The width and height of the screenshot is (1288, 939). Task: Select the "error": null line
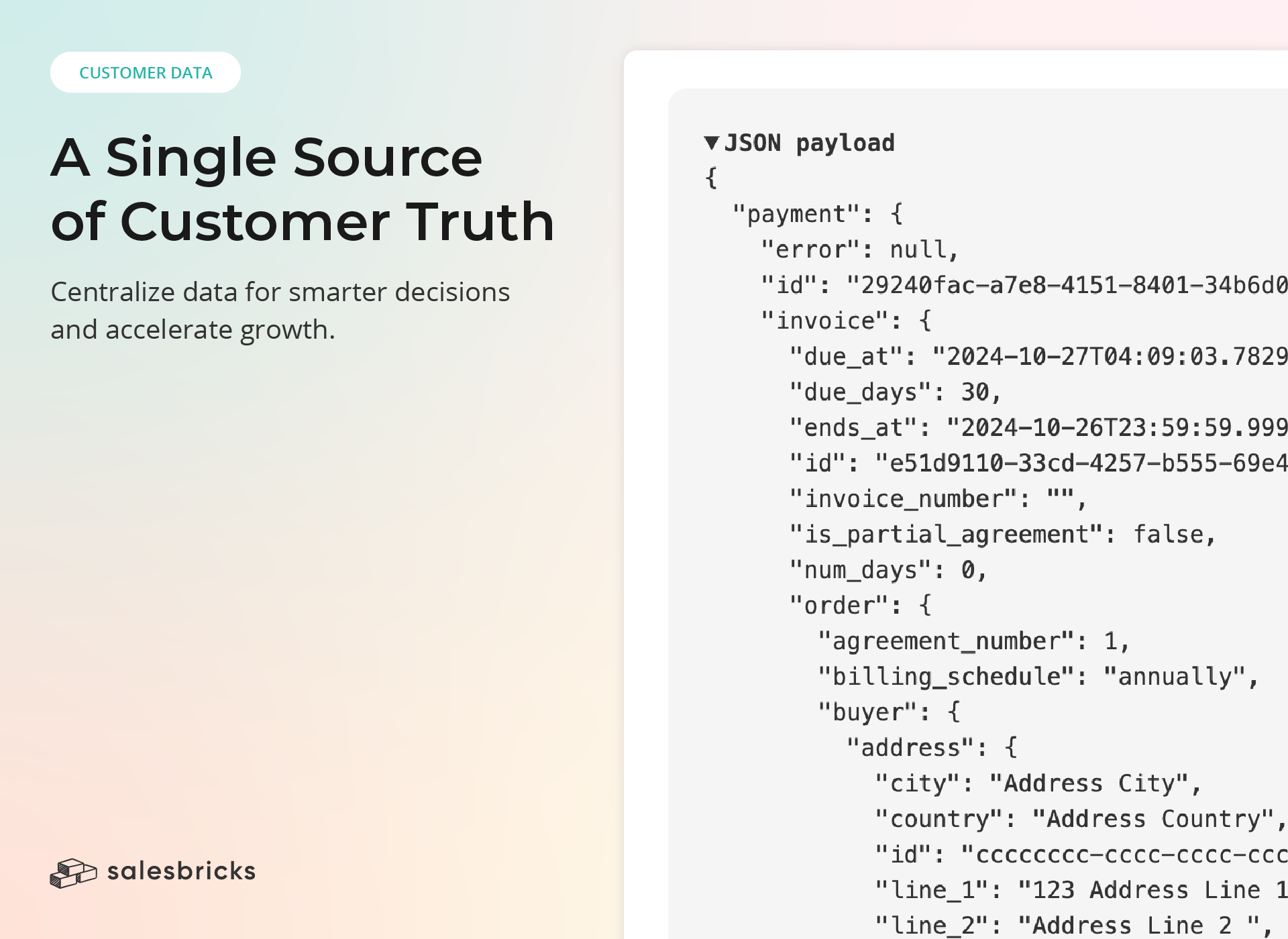[859, 250]
